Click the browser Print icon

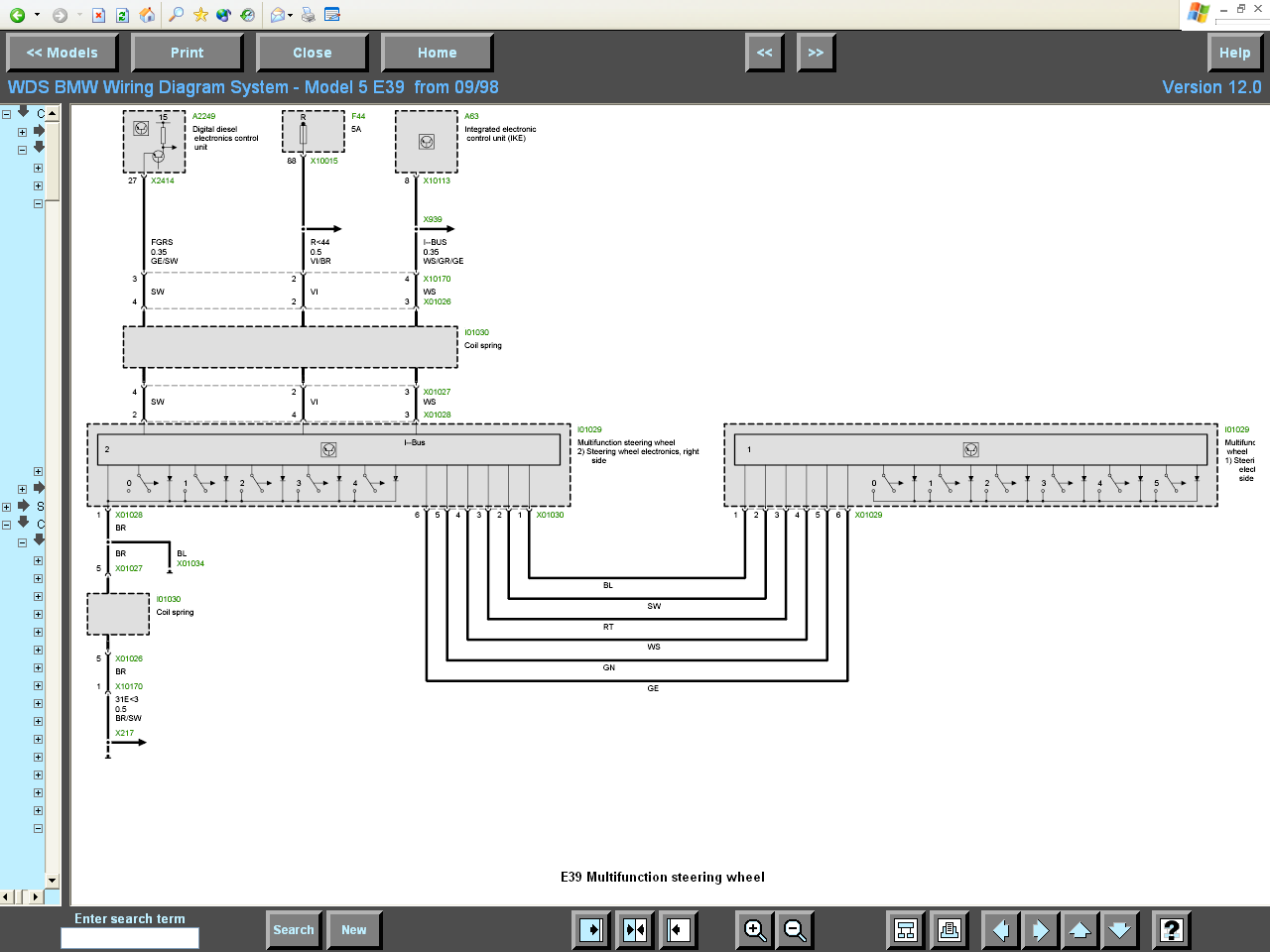coord(309,14)
